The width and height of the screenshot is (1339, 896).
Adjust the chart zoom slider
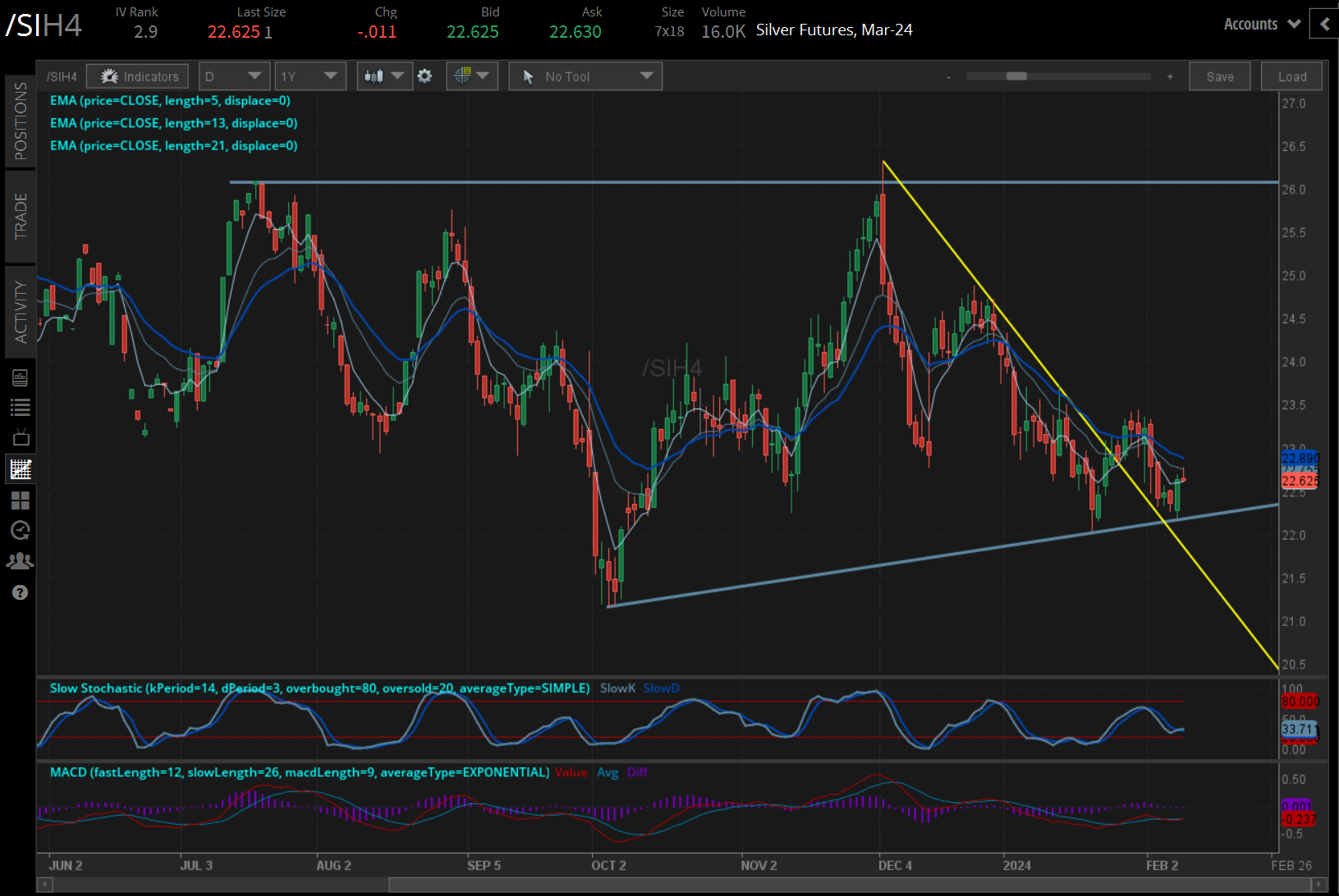point(1018,75)
